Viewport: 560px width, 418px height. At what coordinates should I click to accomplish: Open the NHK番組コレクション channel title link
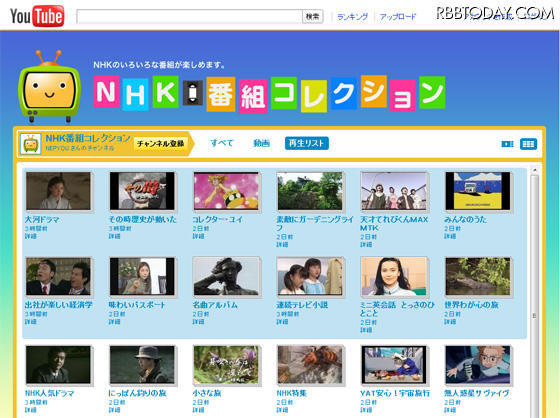click(x=88, y=138)
